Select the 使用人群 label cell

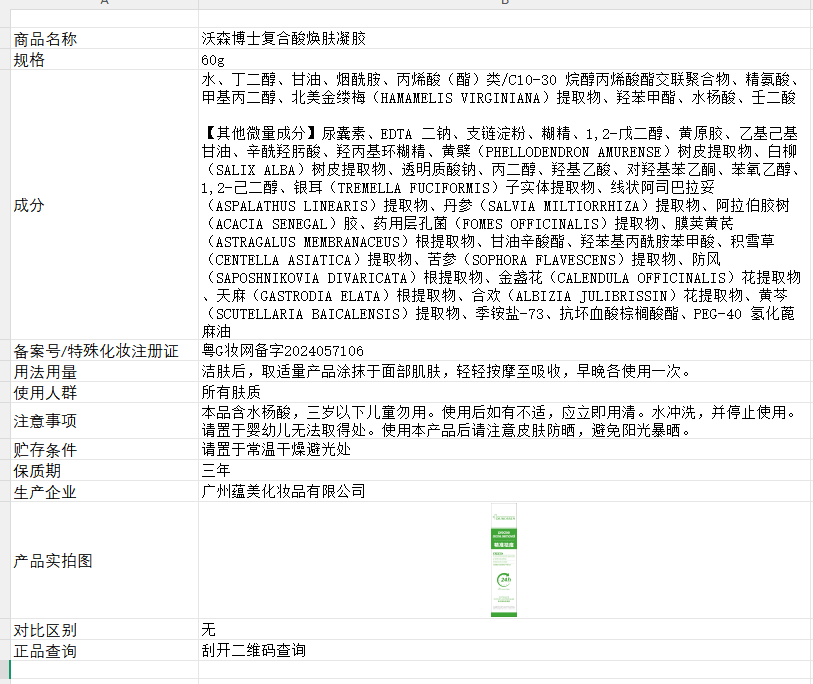pos(104,392)
